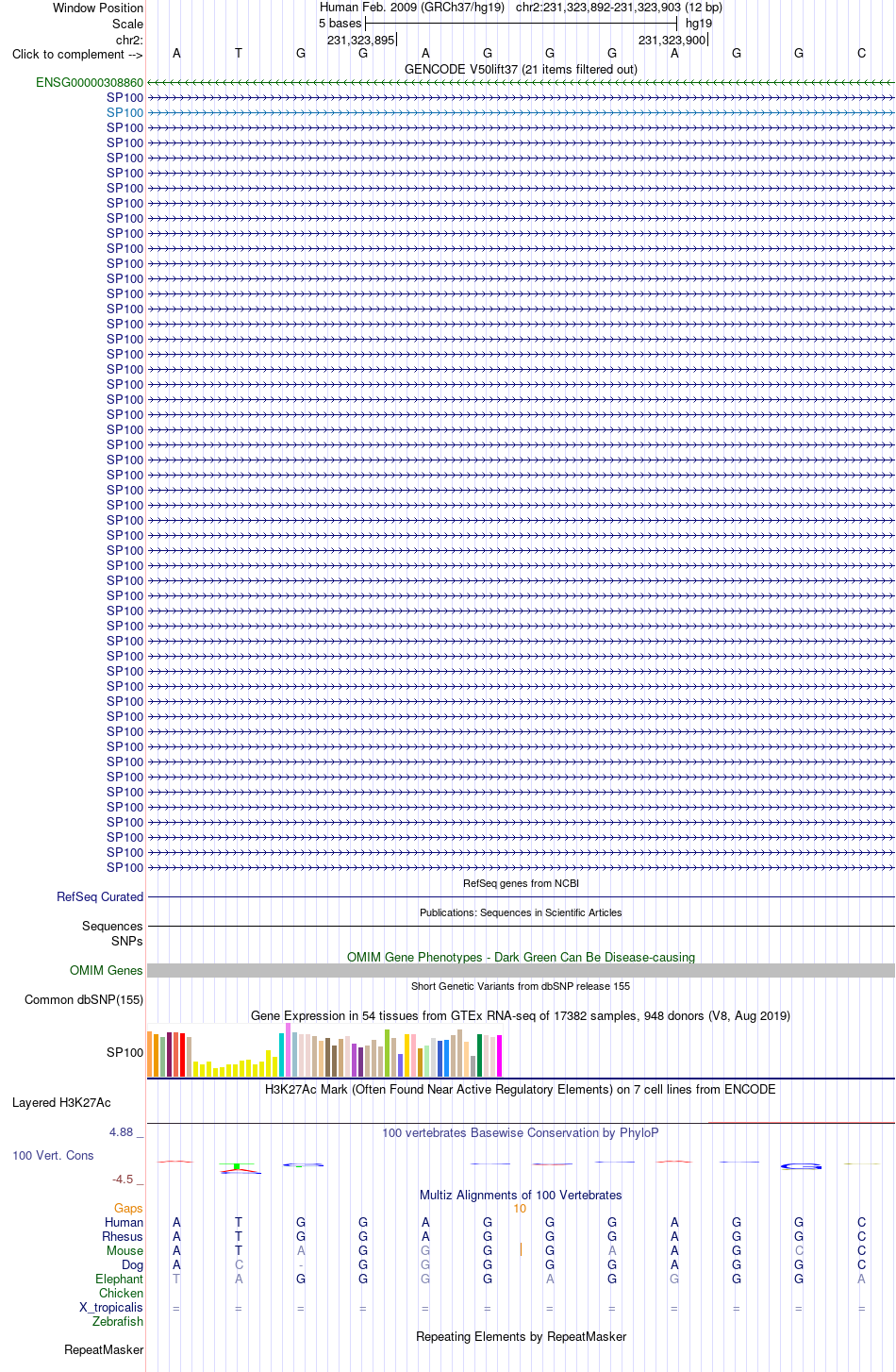The image size is (896, 1372).
Task: Click 'Short Genetic Variants from dbSNP release 155'
Action: pos(521,987)
